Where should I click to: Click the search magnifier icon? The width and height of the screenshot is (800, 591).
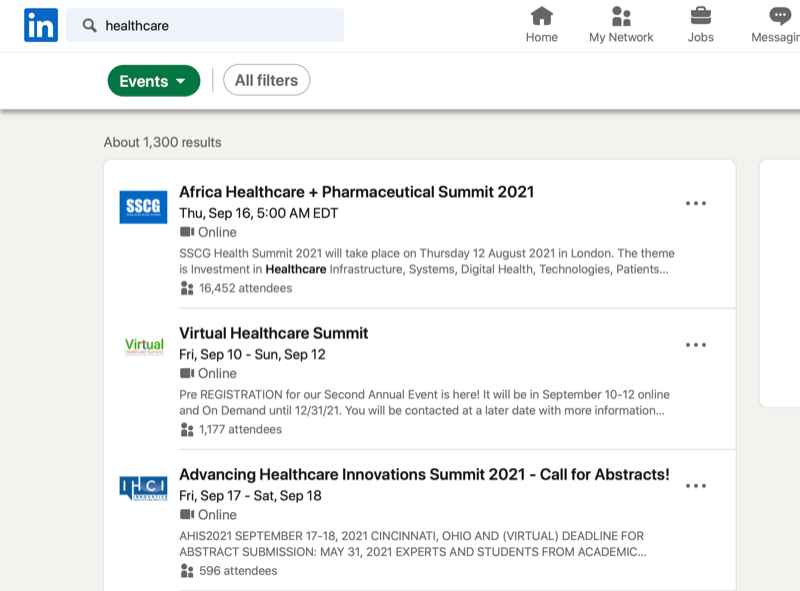click(89, 26)
